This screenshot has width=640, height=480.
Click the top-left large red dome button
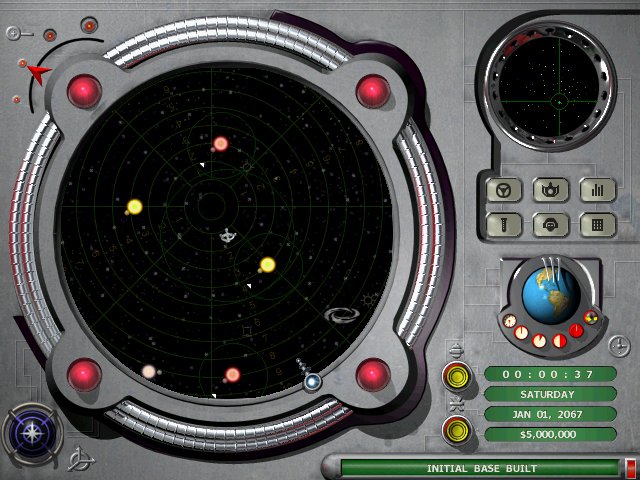point(84,91)
